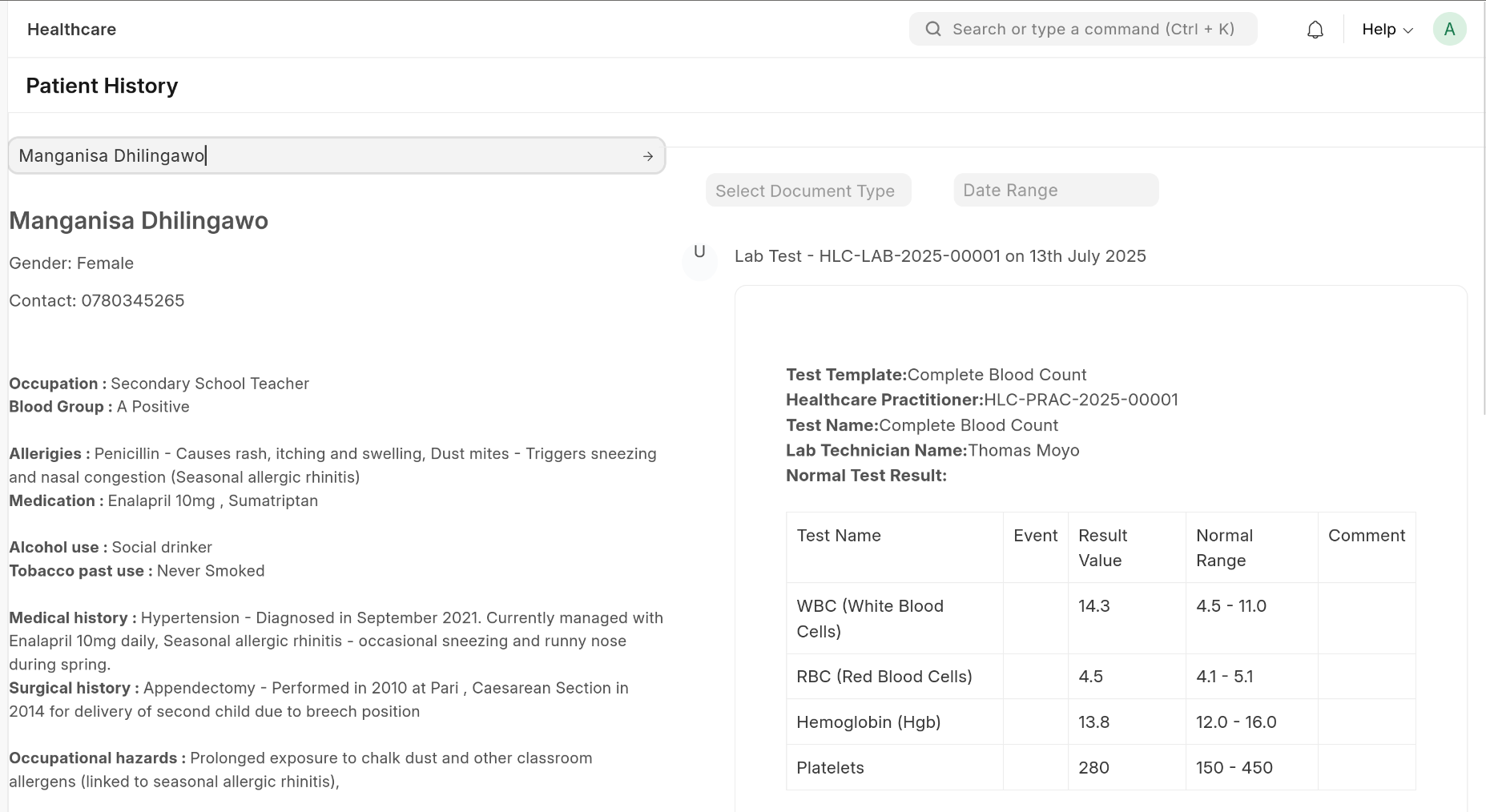
Task: Click the Patient History page title
Action: (x=102, y=86)
